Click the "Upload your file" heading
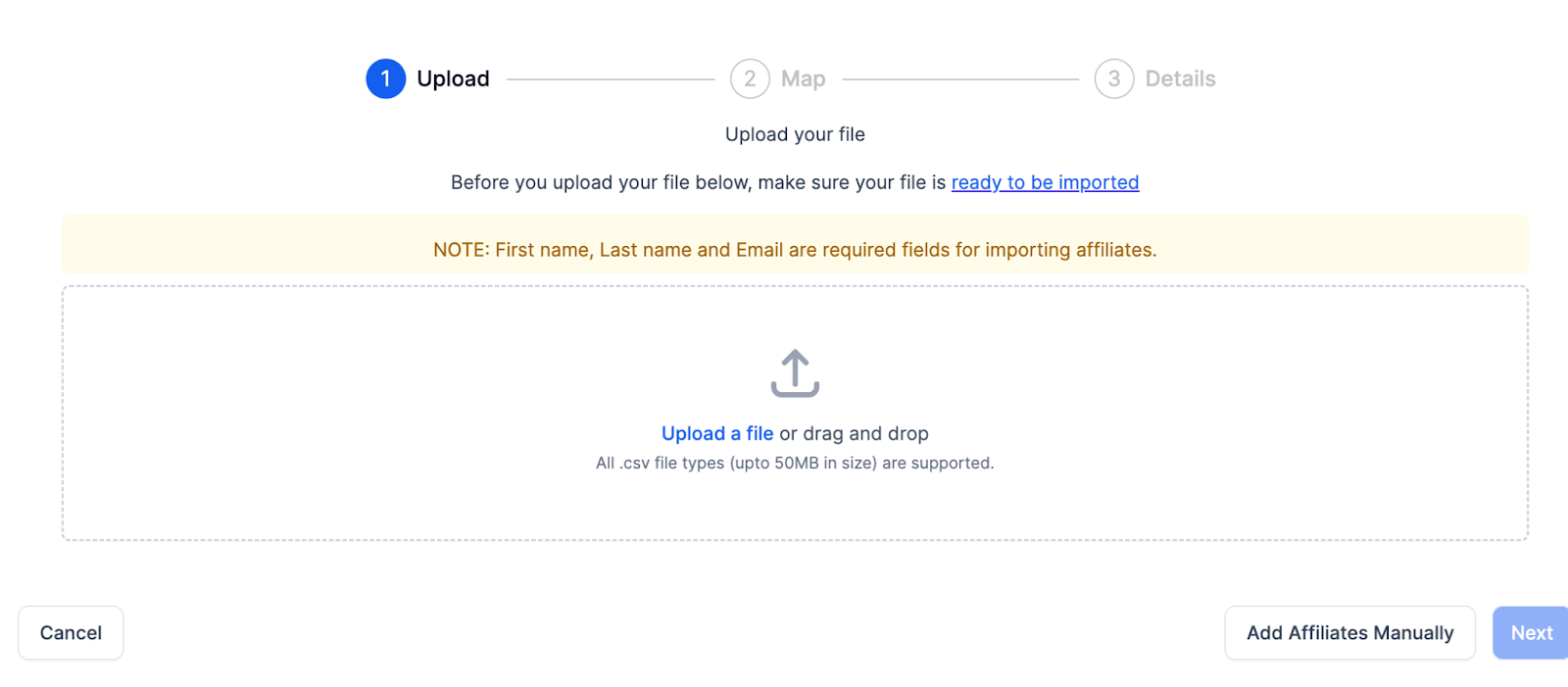Image resolution: width=1568 pixels, height=687 pixels. (x=795, y=134)
